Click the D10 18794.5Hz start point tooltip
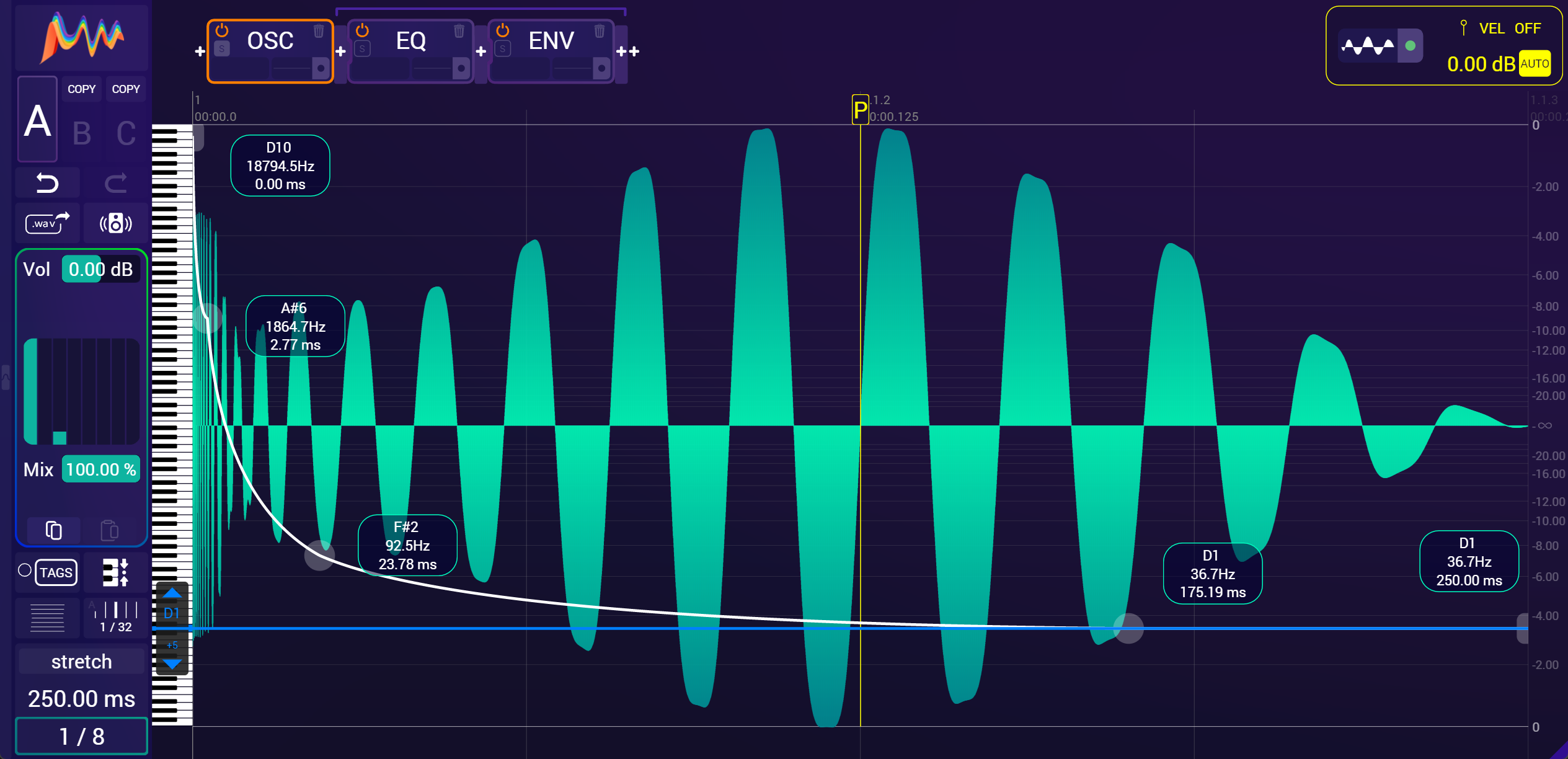The width and height of the screenshot is (1568, 759). [x=280, y=166]
